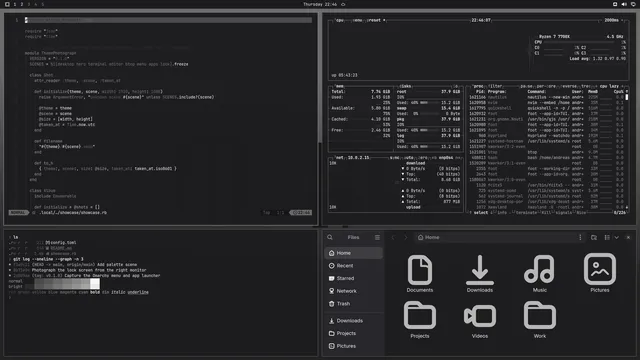
Task: Toggle tree view in btop process list
Action: point(587,86)
